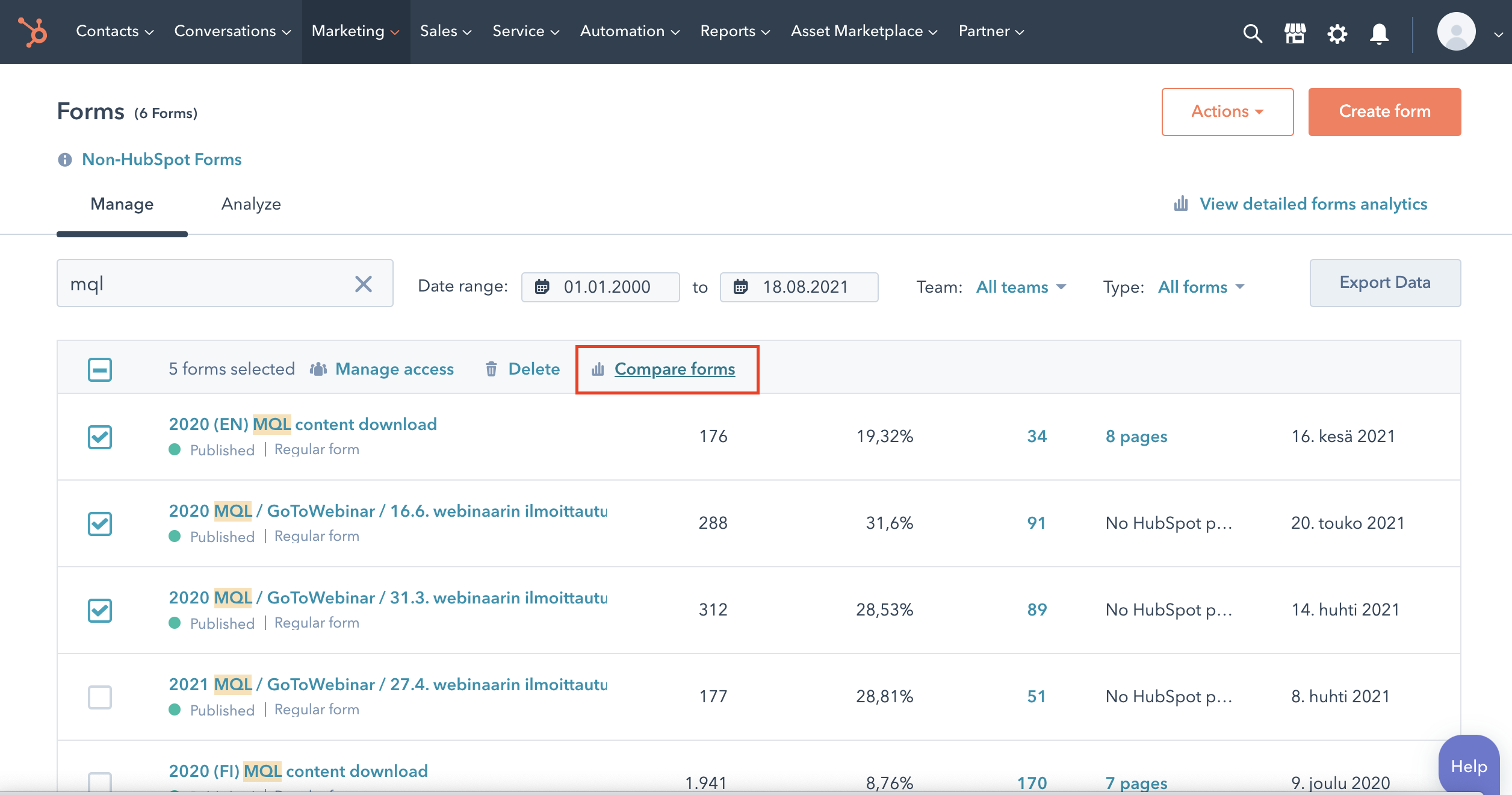This screenshot has width=1512, height=795.
Task: Click the notifications bell icon
Action: click(1379, 31)
